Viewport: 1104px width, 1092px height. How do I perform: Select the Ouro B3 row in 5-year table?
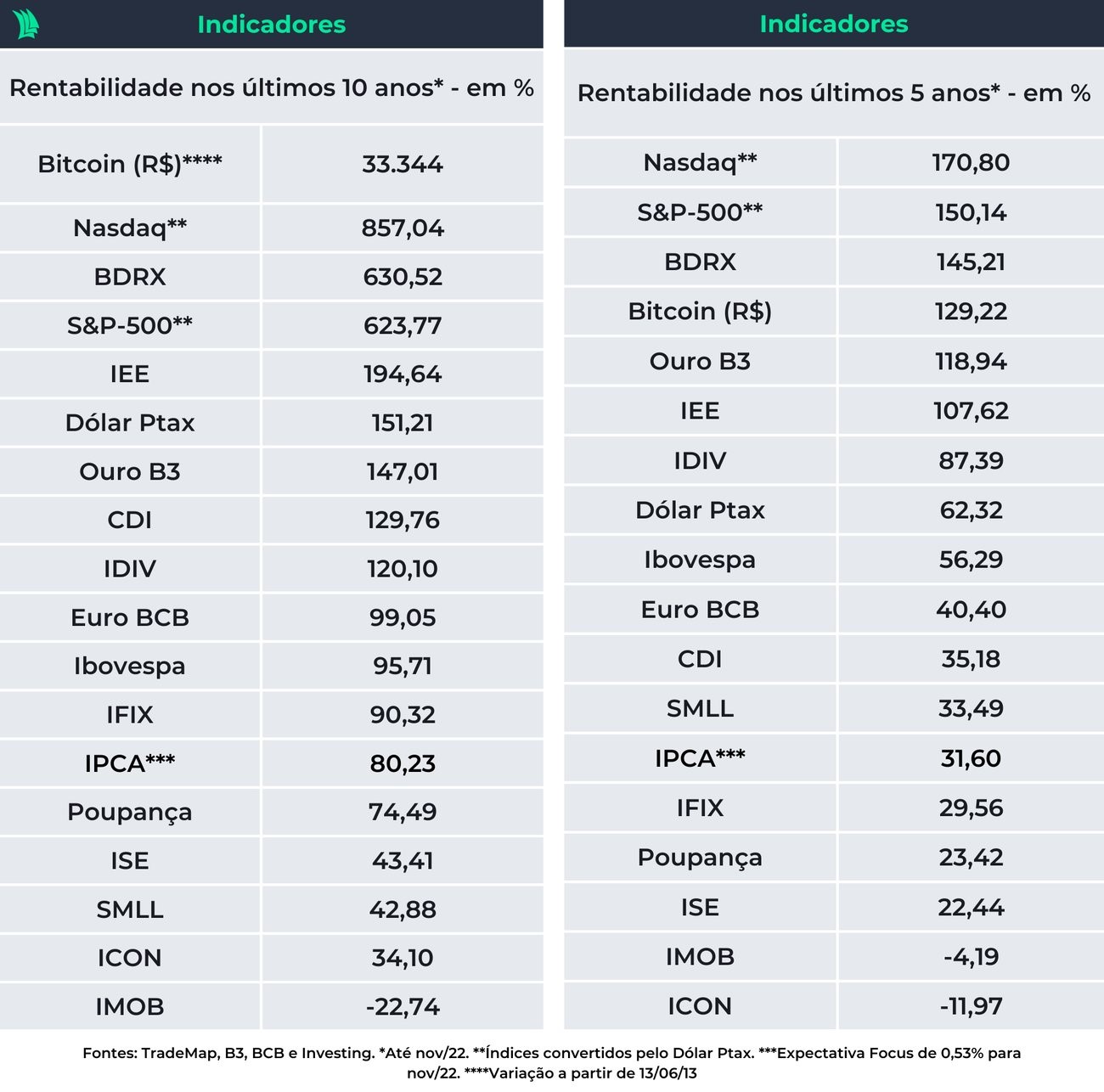coord(700,362)
